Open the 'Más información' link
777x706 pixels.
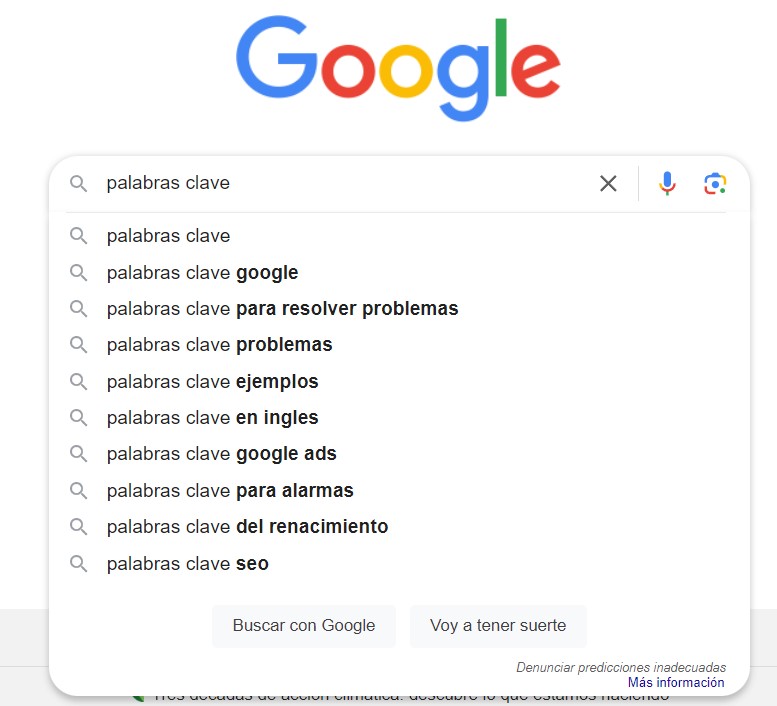(676, 682)
